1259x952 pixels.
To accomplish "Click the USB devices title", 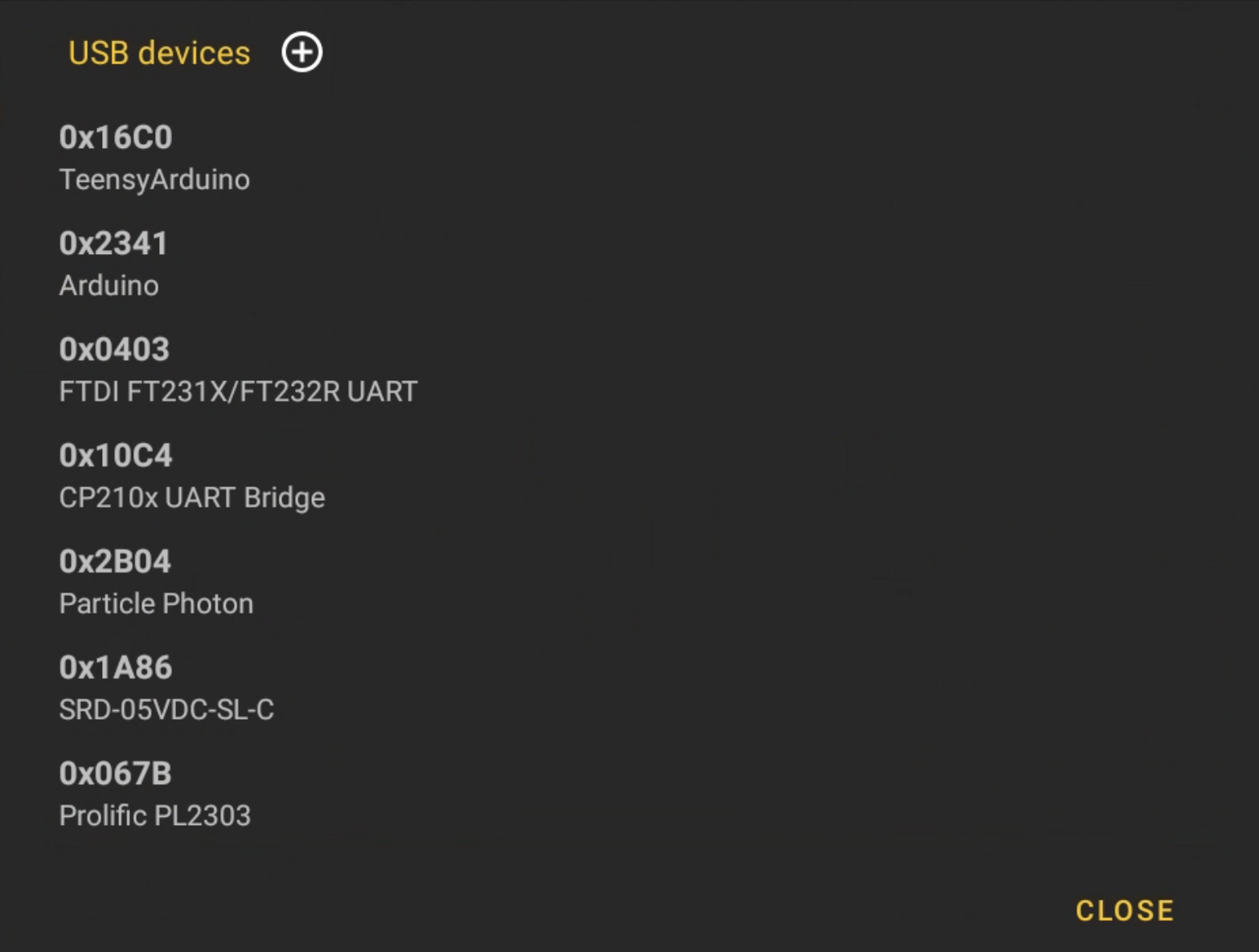I will pyautogui.click(x=159, y=53).
